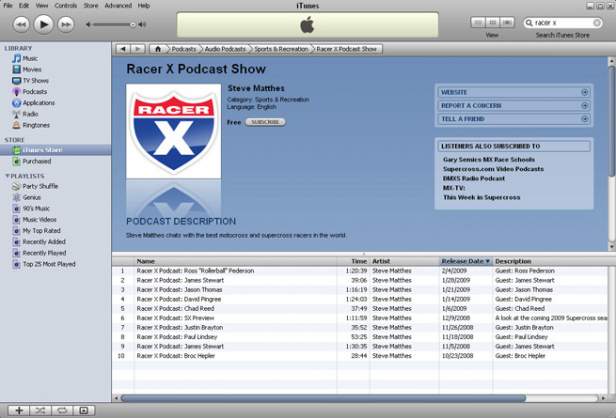
Task: Open the Recently Added playlist
Action: click(39, 242)
